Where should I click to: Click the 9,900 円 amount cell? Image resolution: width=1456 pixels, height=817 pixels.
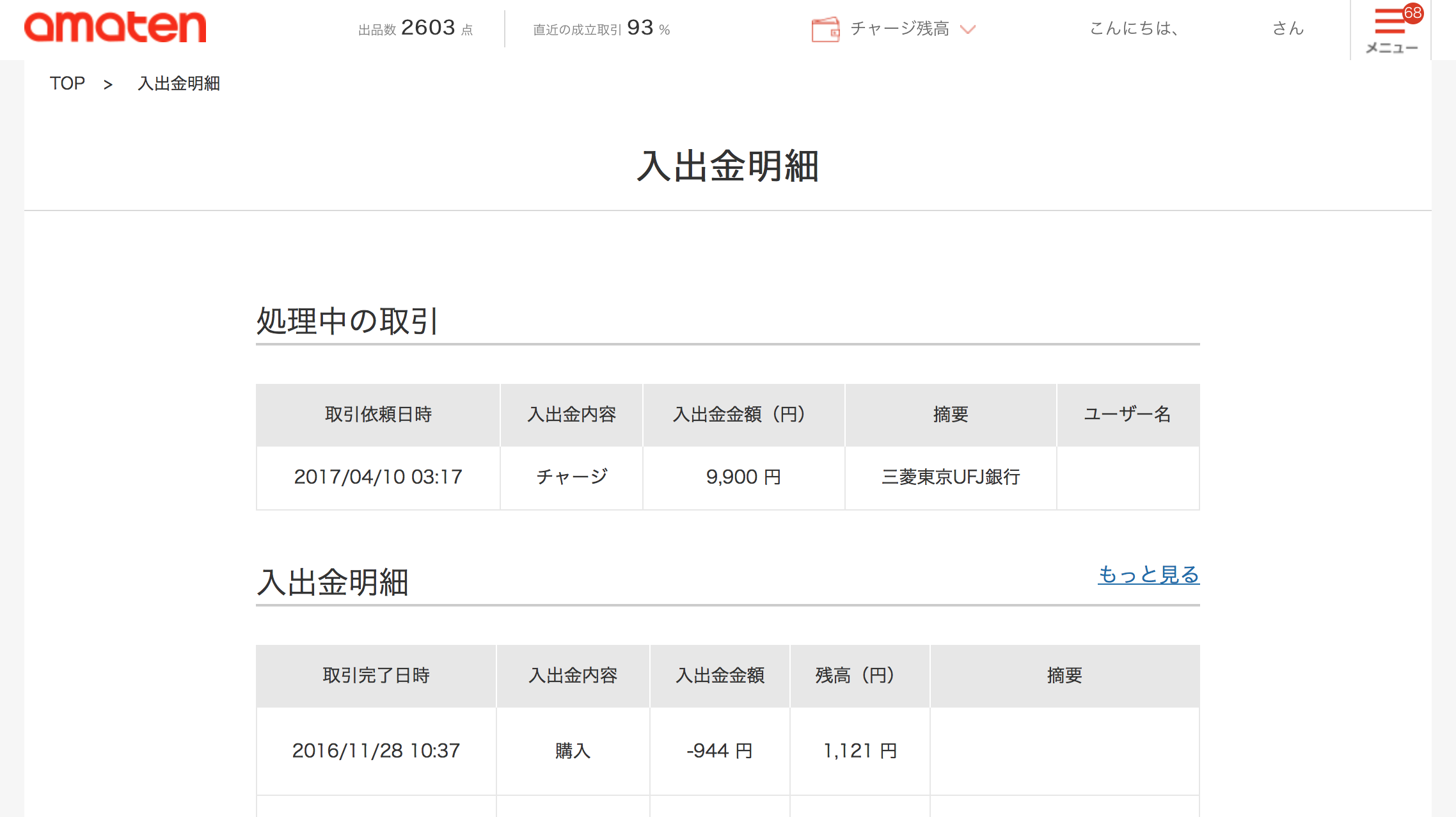743,477
